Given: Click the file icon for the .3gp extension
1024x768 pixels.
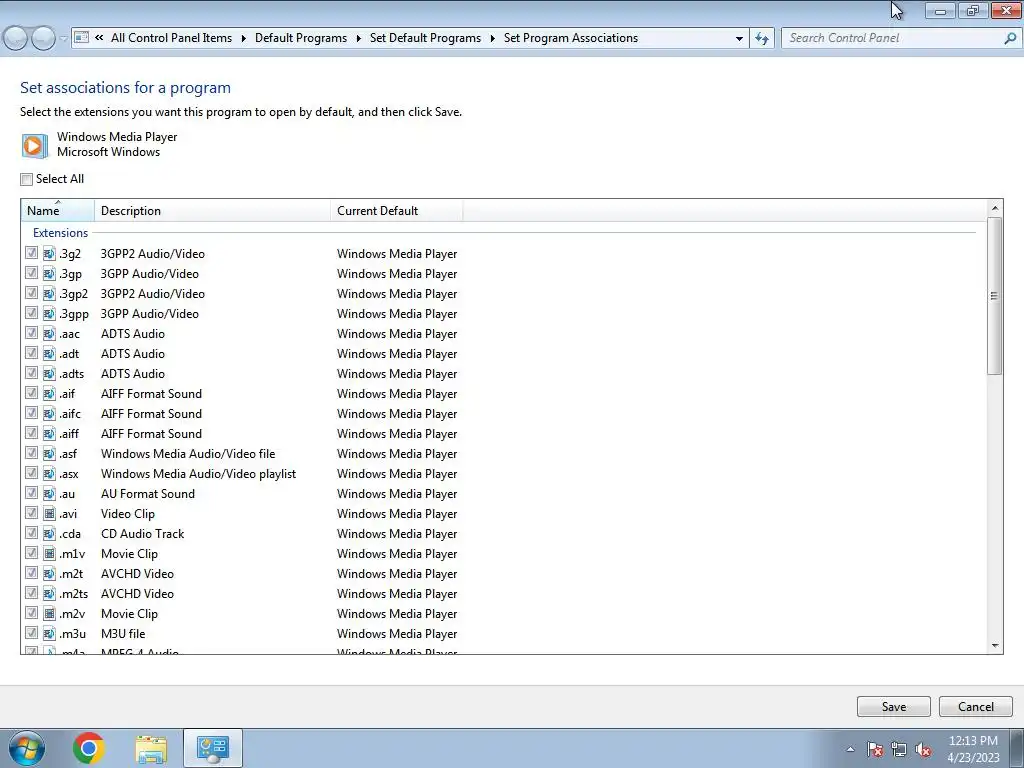Looking at the screenshot, I should [x=49, y=274].
